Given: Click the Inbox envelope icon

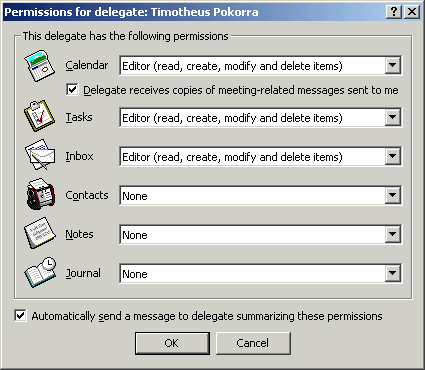Looking at the screenshot, I should 40,155.
